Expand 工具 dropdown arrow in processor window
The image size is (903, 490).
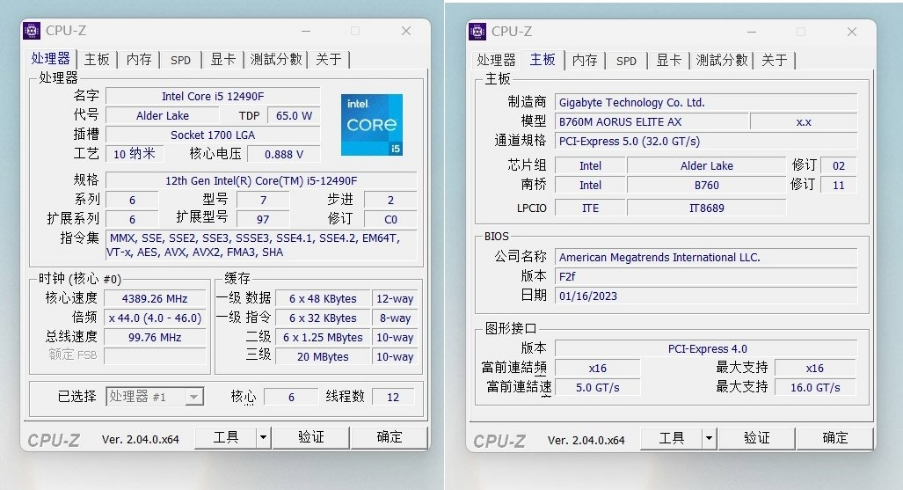click(263, 437)
